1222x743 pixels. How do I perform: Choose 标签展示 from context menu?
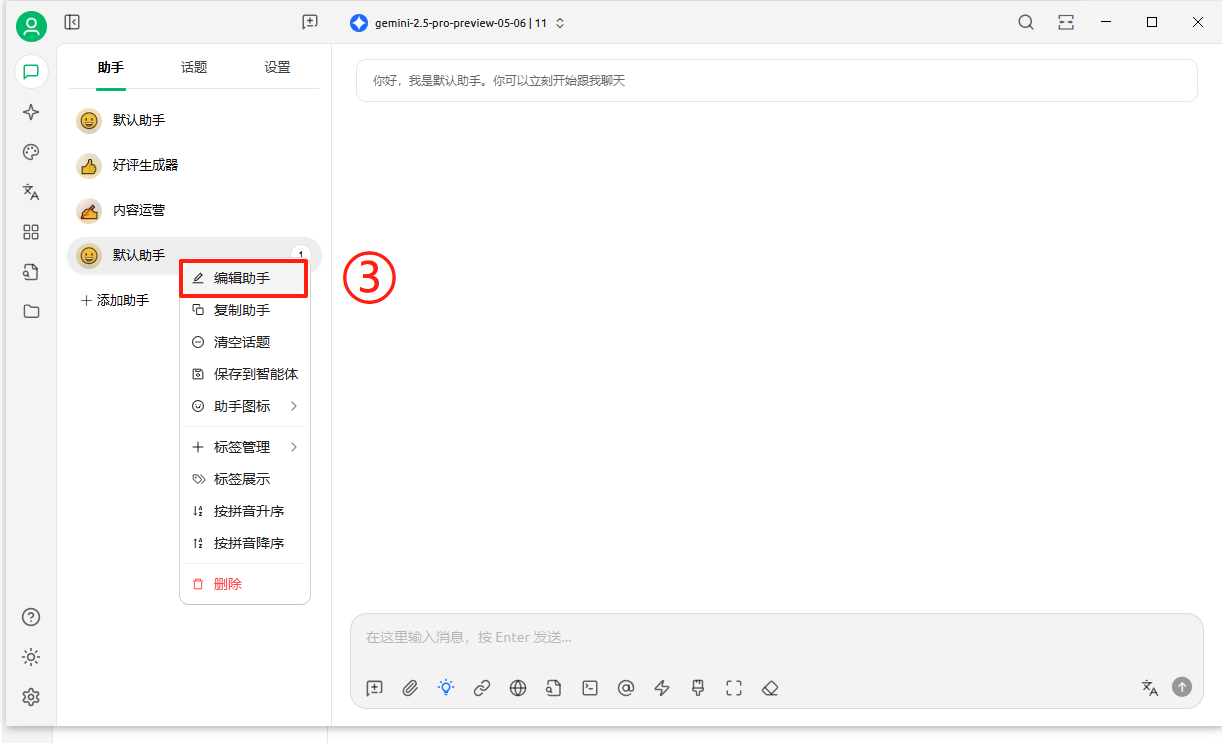[x=245, y=479]
